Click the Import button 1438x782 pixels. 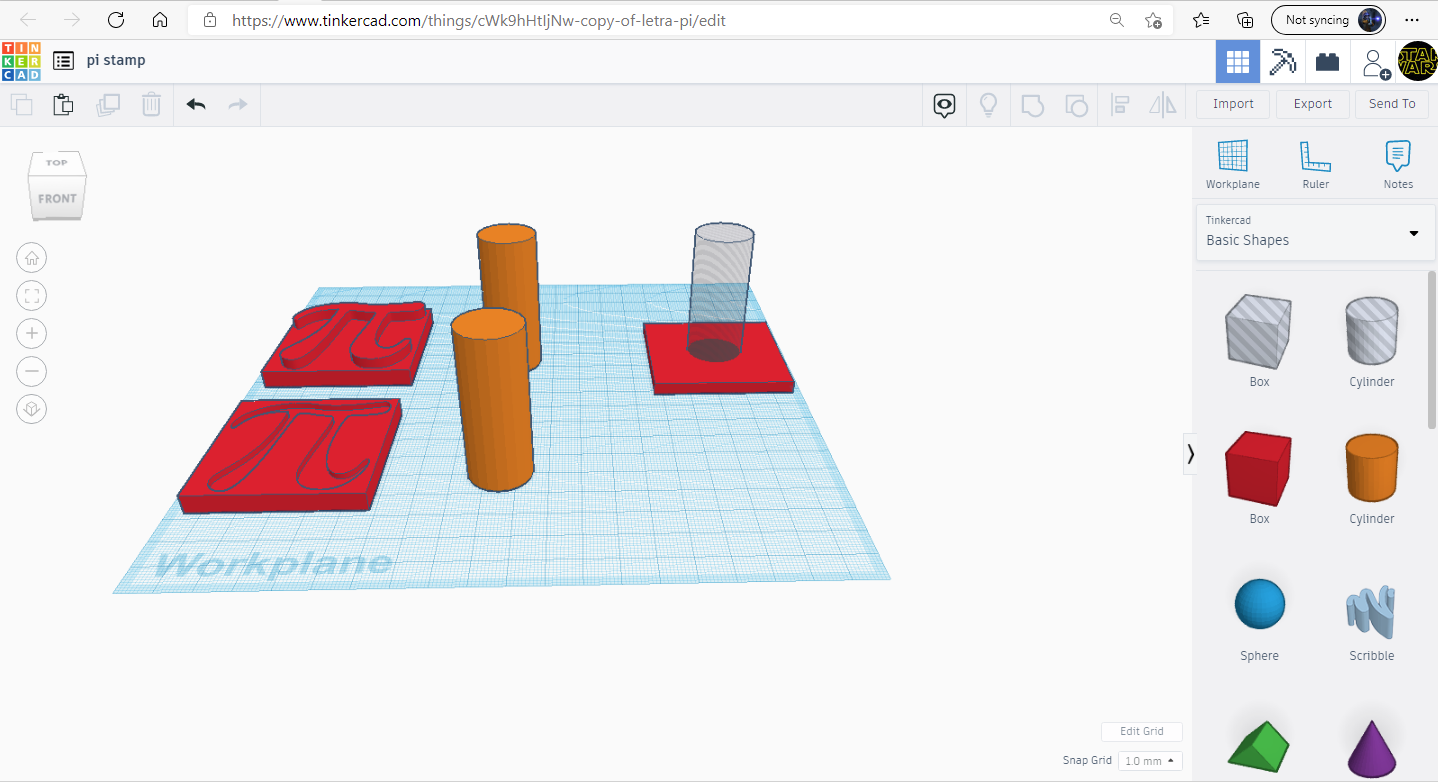[x=1233, y=104]
